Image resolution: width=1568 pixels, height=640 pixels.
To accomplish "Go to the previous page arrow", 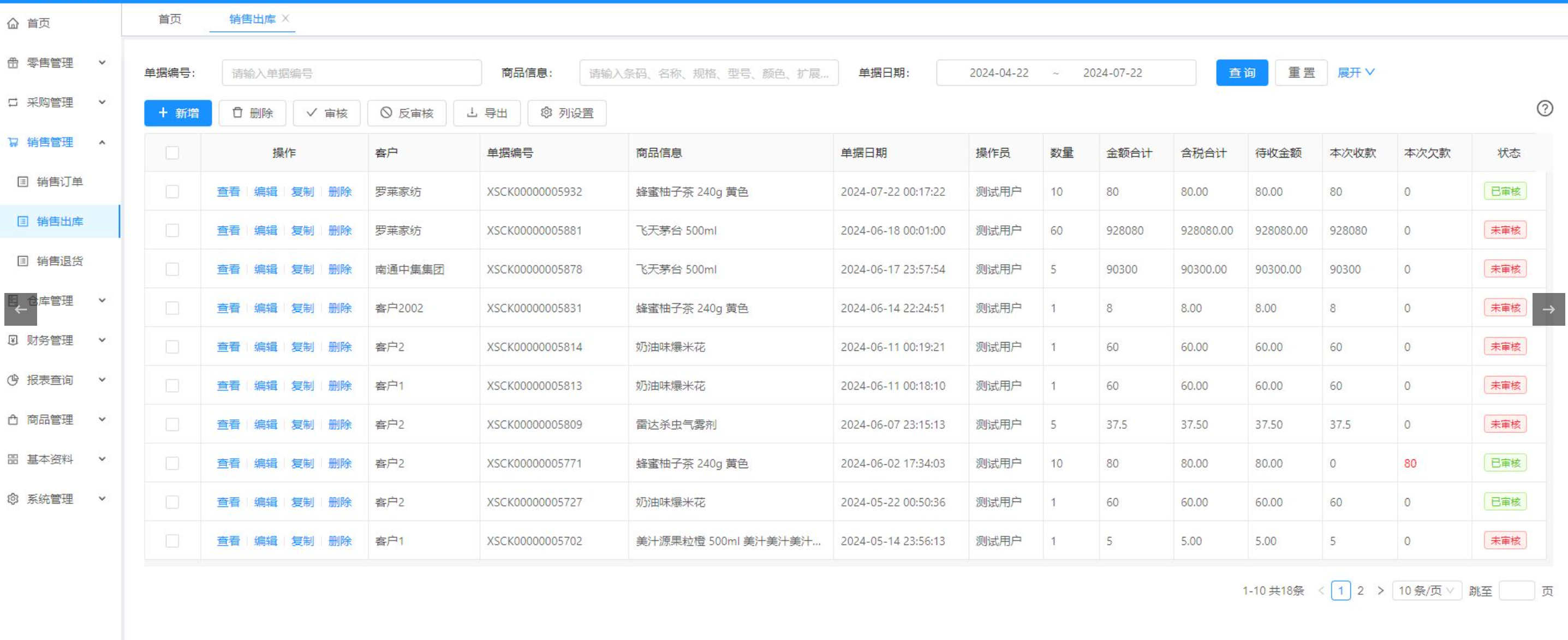I will click(x=1321, y=590).
